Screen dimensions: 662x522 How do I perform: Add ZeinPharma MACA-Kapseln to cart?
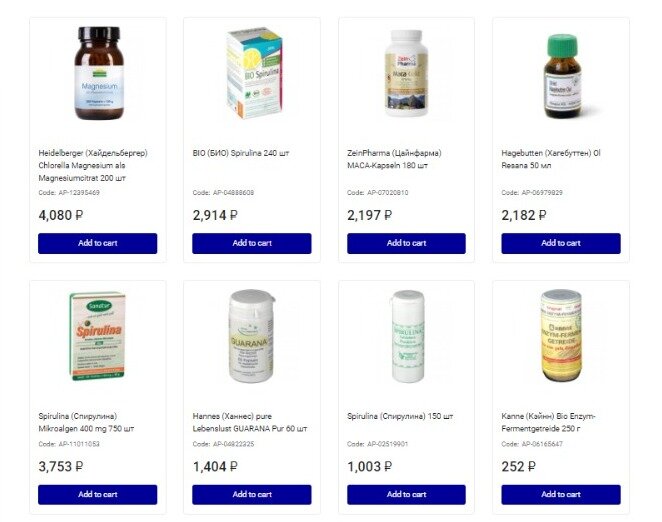406,243
